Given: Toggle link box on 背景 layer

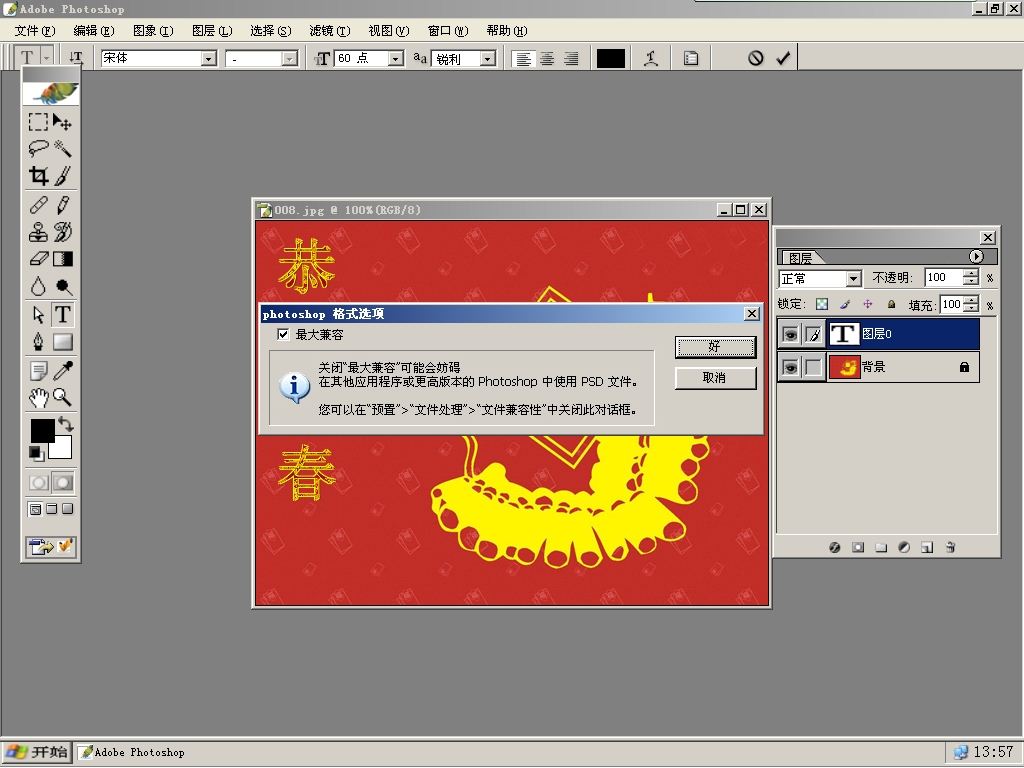Looking at the screenshot, I should (814, 367).
